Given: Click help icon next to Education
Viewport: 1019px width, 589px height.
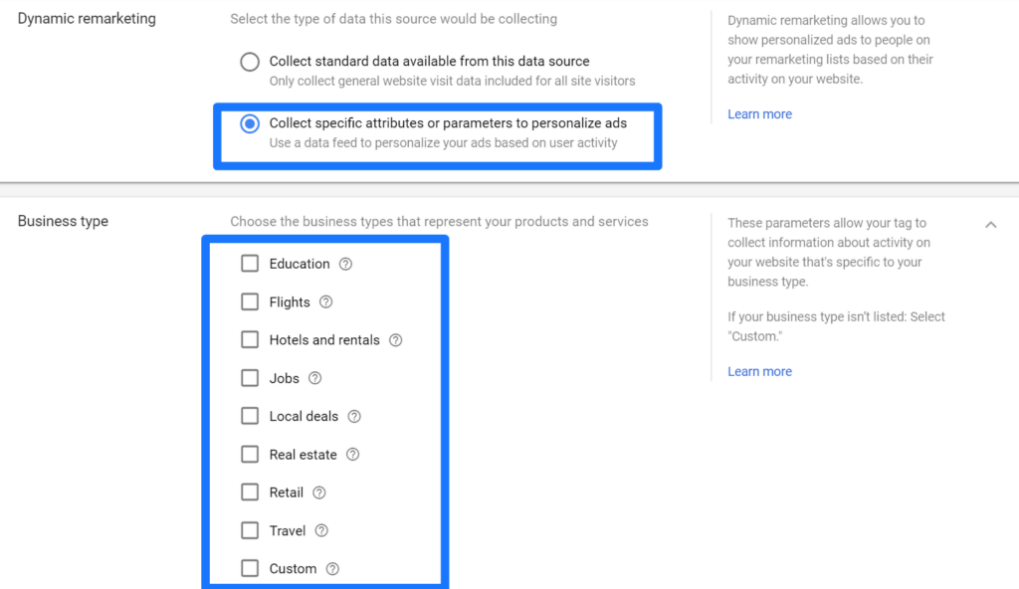Looking at the screenshot, I should (x=346, y=264).
